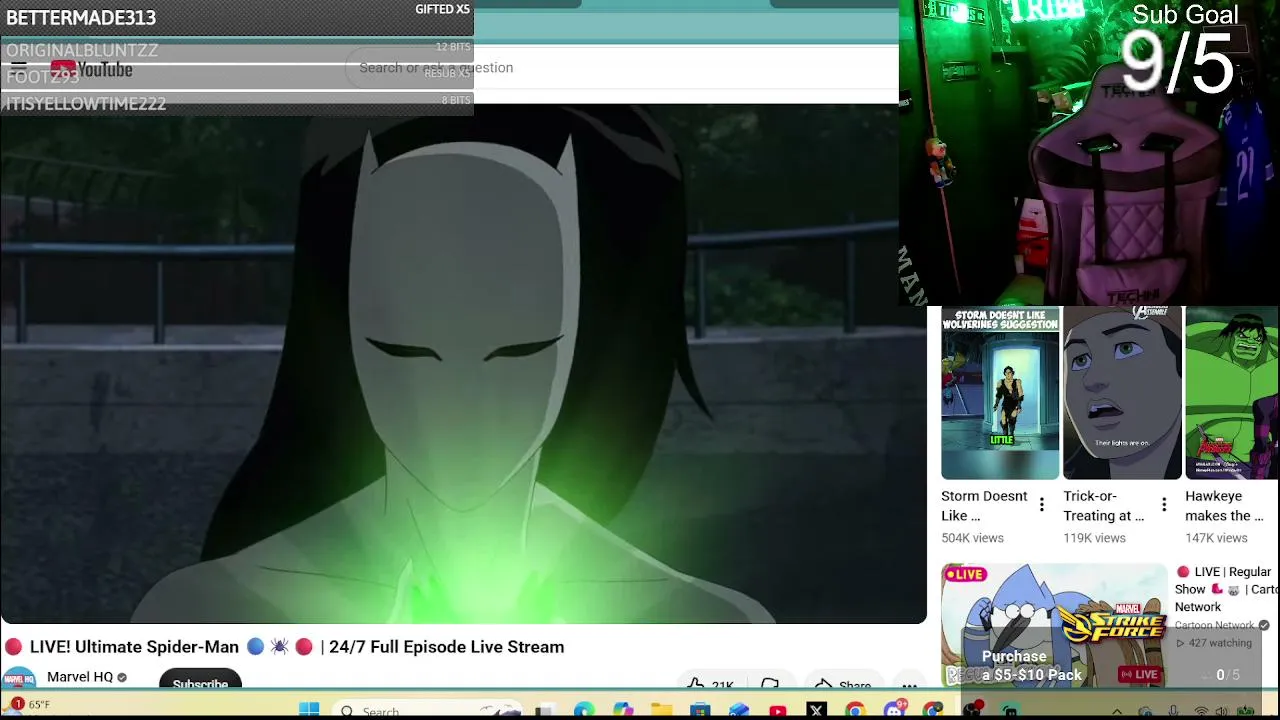Open the 'LIVE | Regular Show' video title
Image resolution: width=1280 pixels, height=720 pixels.
click(x=1226, y=589)
